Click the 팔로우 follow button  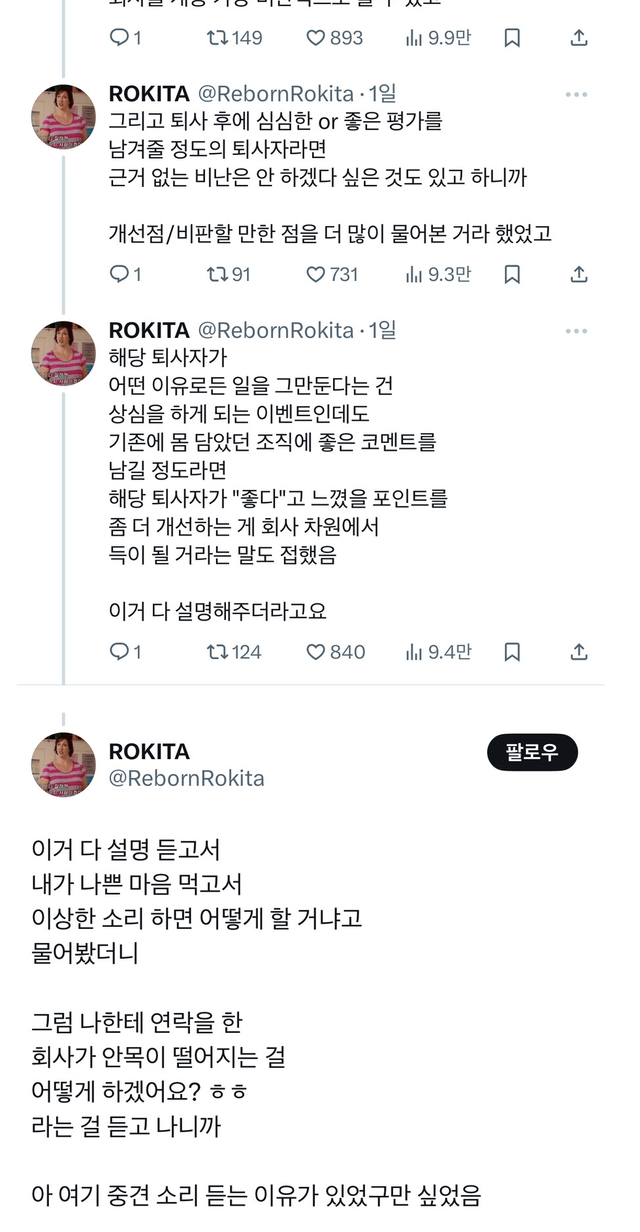point(532,753)
